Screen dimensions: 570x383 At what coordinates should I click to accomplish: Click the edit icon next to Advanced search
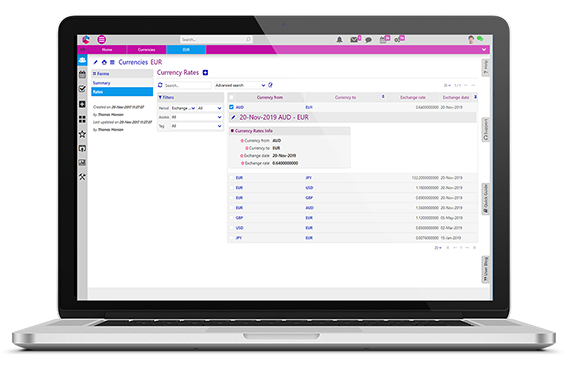pyautogui.click(x=270, y=85)
